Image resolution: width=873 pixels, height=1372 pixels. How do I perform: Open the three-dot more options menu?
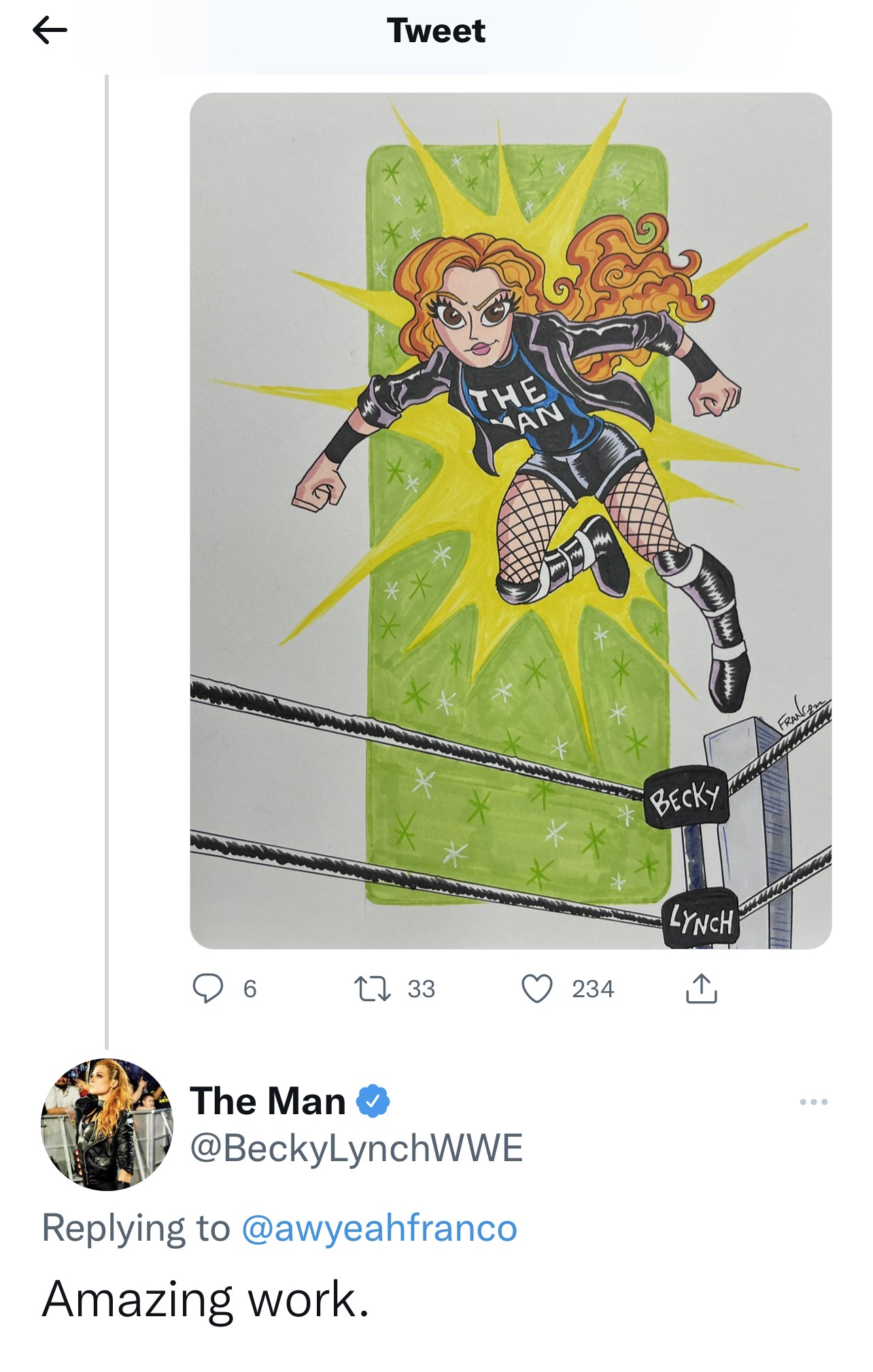[x=813, y=1101]
